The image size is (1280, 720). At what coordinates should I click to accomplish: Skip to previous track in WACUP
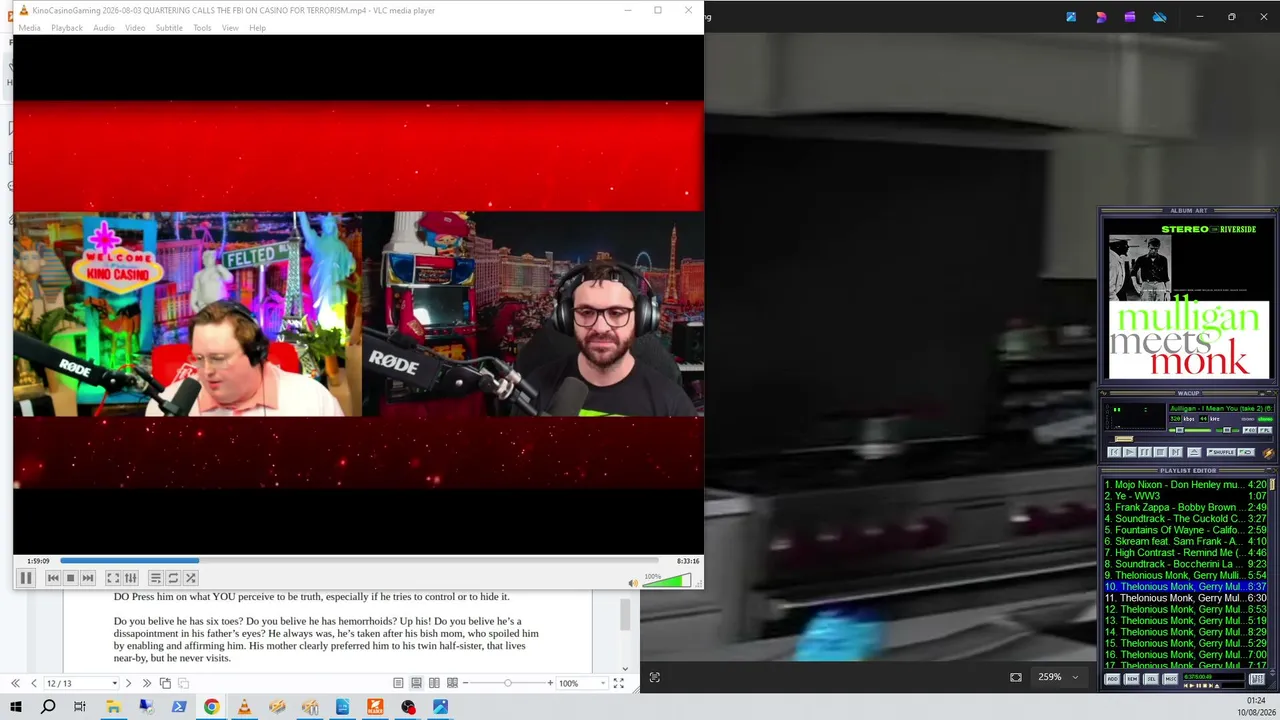click(1114, 452)
